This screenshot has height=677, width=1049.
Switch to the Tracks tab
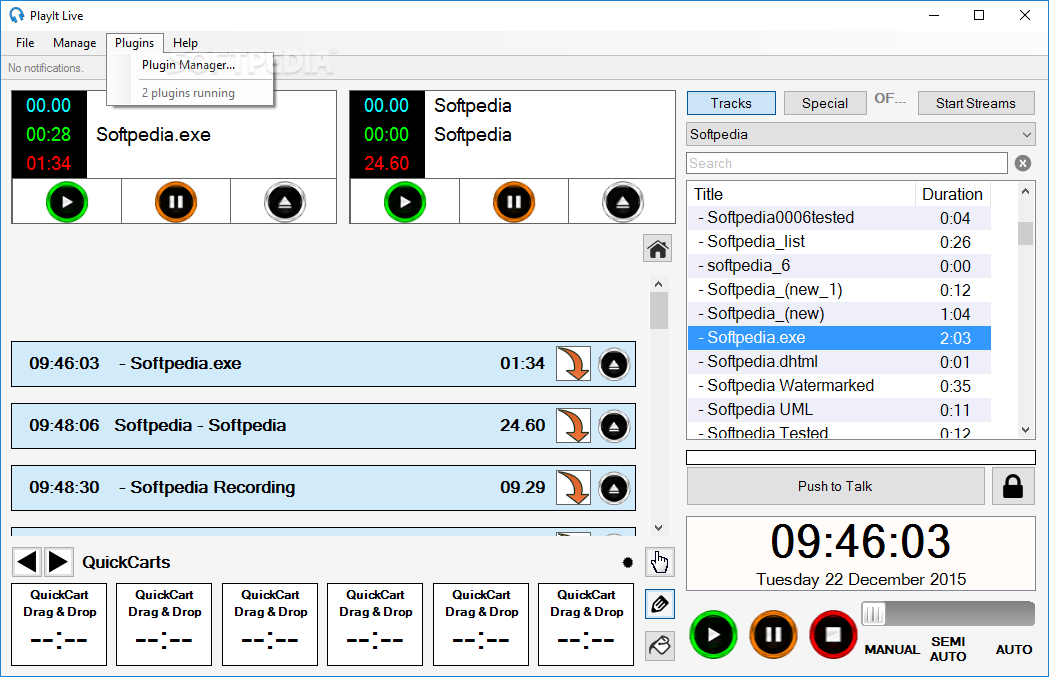731,103
